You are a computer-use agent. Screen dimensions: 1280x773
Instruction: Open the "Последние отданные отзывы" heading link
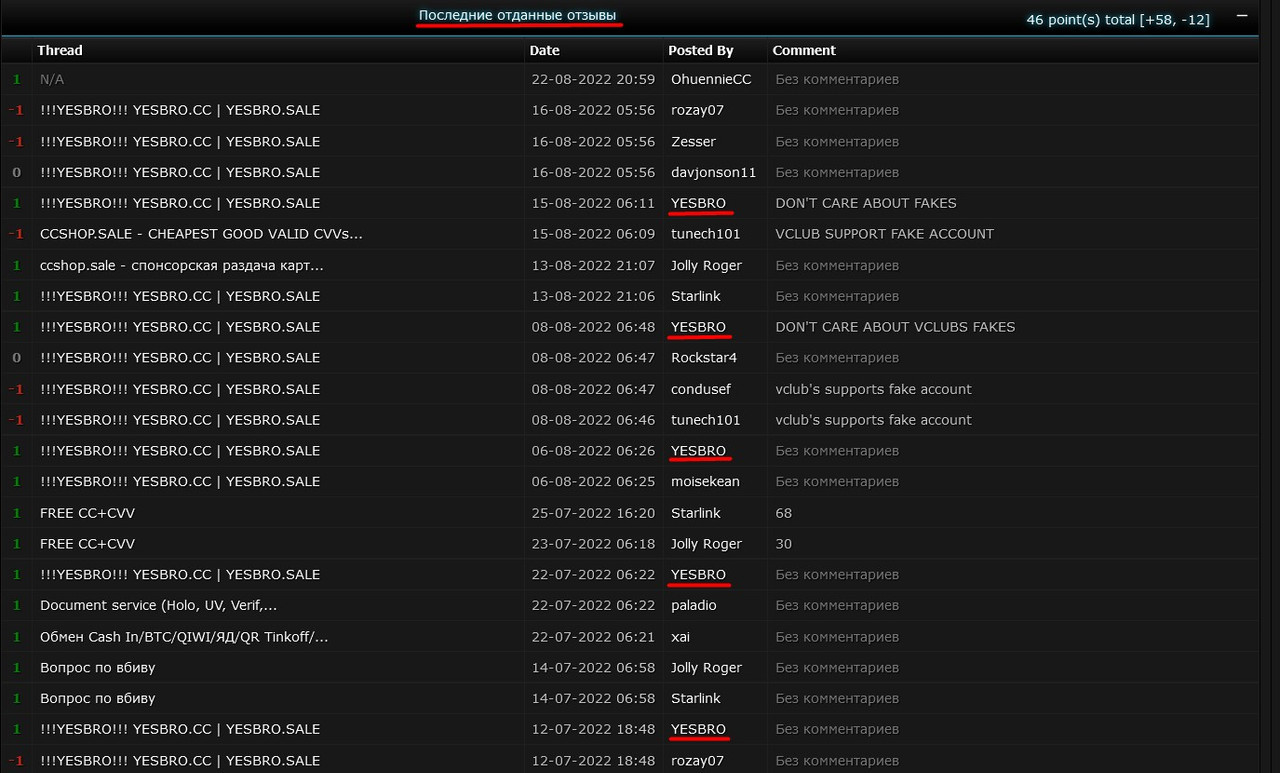pos(518,15)
